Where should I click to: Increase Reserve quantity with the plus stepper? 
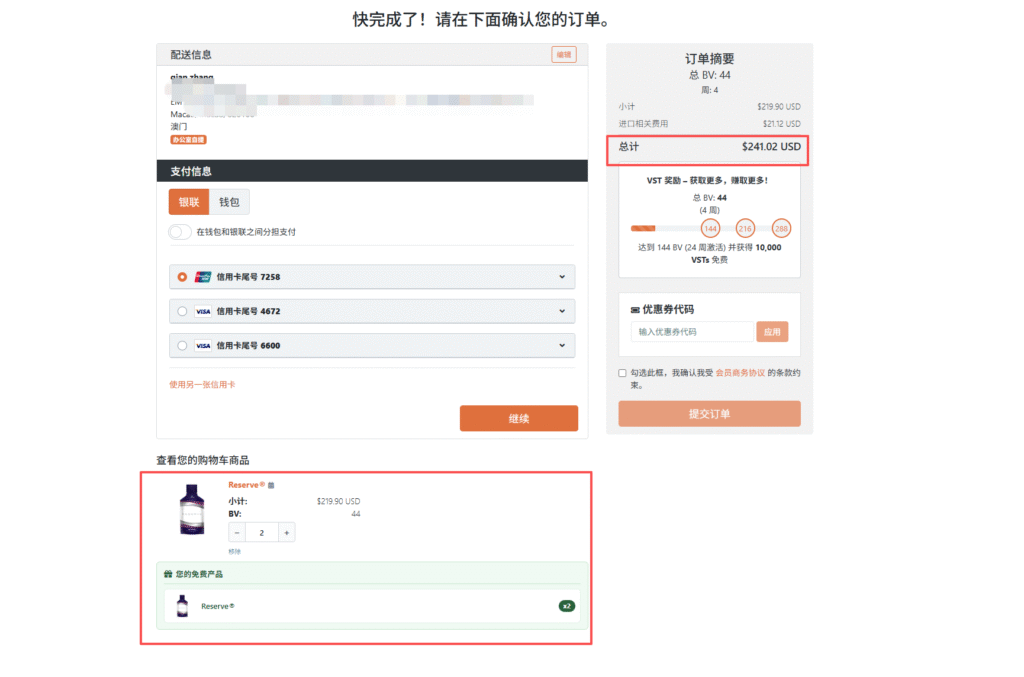[286, 532]
